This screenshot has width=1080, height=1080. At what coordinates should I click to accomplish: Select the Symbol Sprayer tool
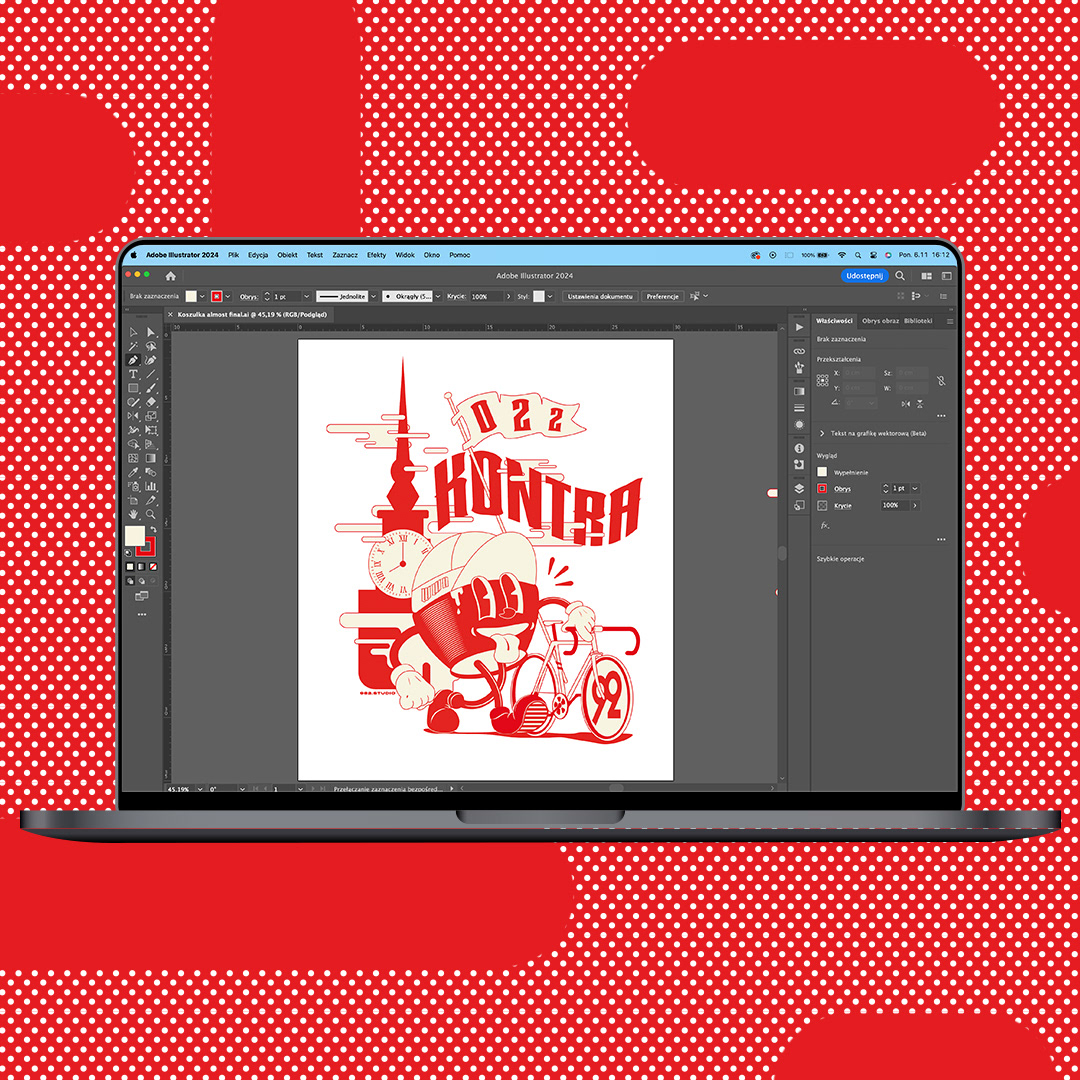[x=133, y=486]
